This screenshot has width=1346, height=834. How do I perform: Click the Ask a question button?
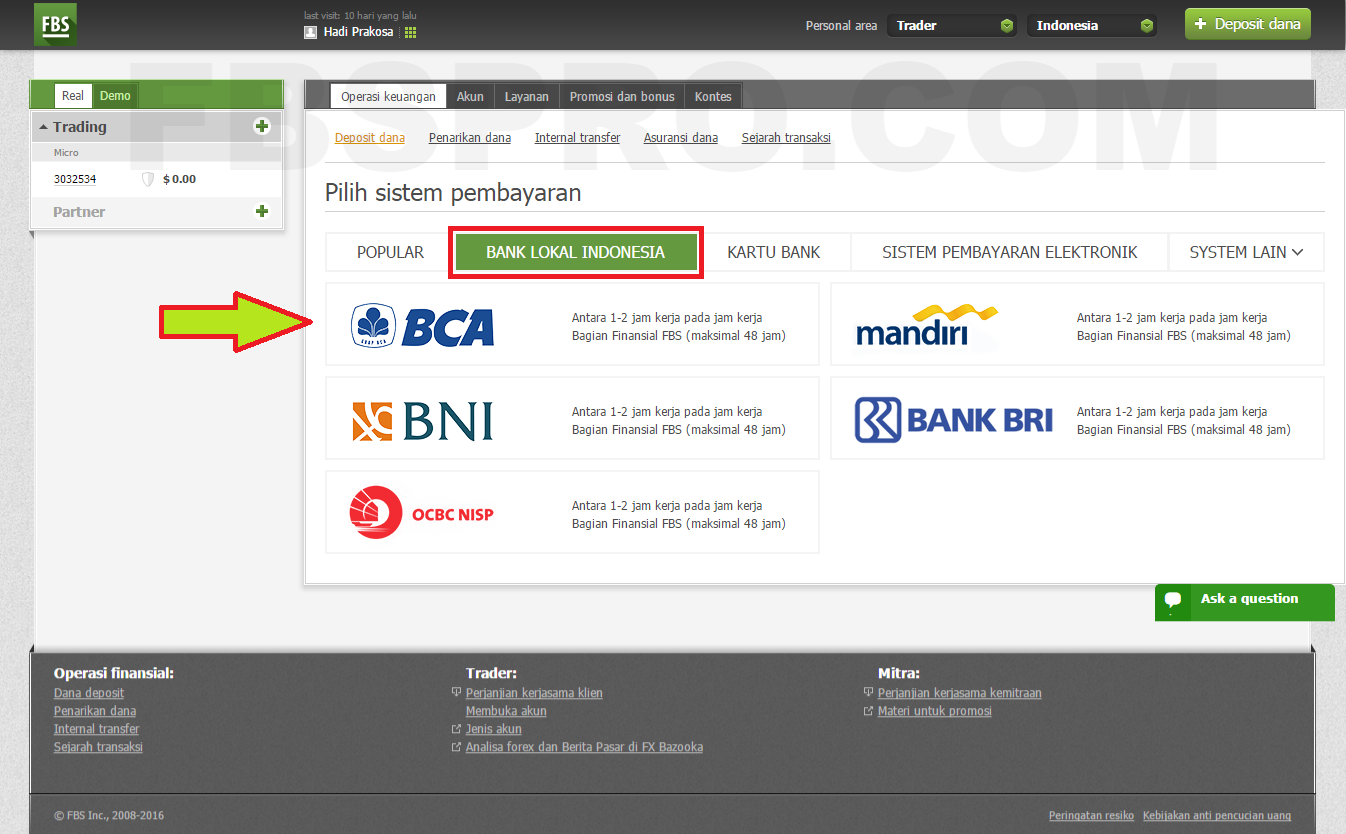1245,601
